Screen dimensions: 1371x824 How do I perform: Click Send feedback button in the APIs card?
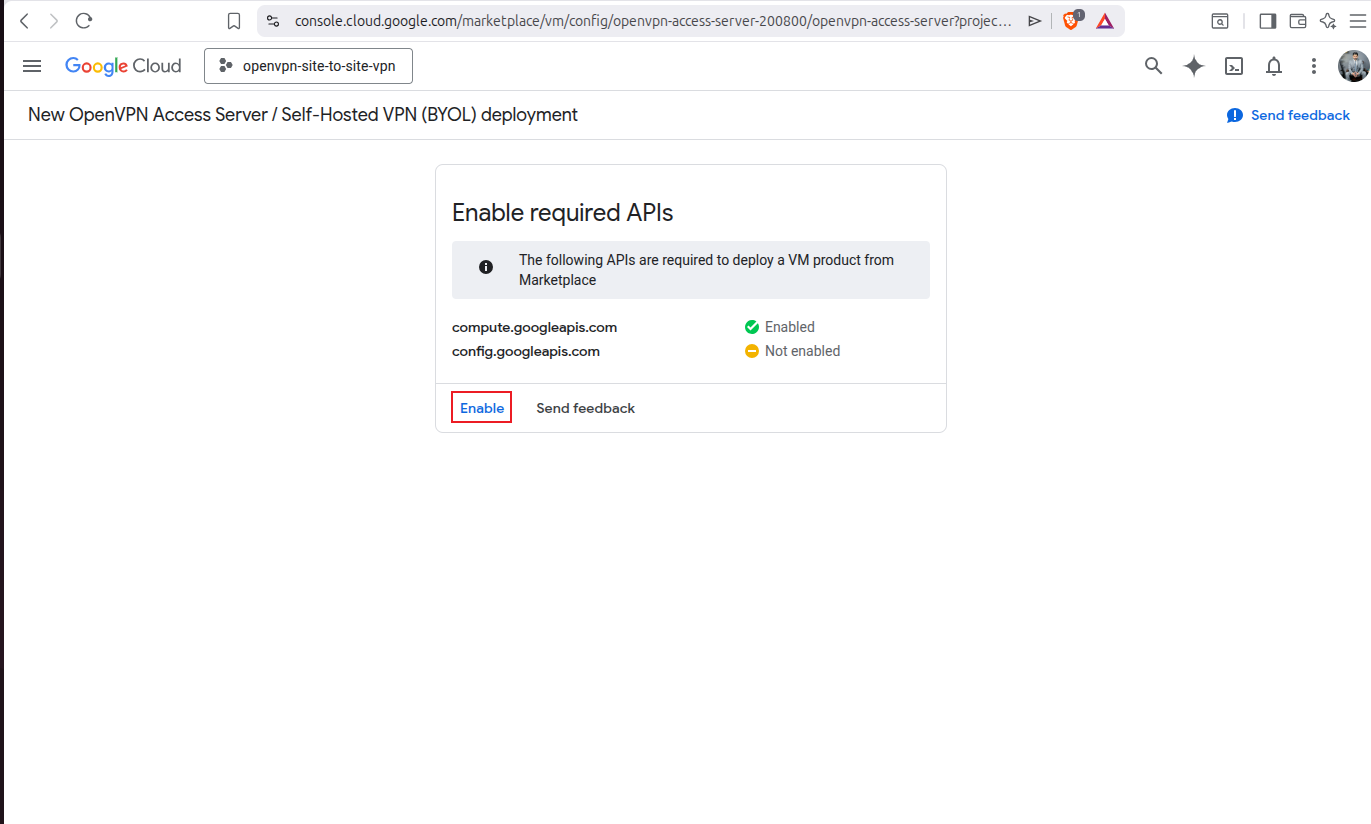[586, 408]
